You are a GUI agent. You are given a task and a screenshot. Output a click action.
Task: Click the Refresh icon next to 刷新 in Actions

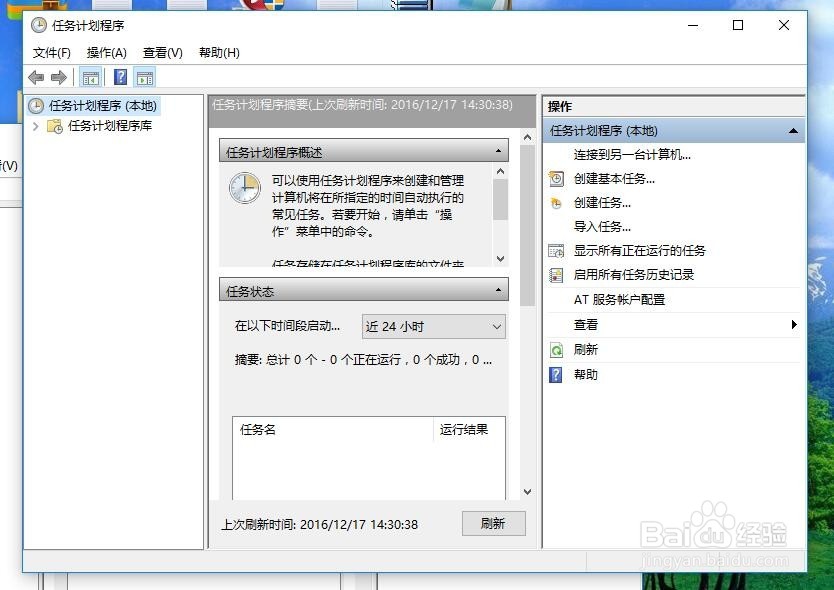pyautogui.click(x=556, y=350)
